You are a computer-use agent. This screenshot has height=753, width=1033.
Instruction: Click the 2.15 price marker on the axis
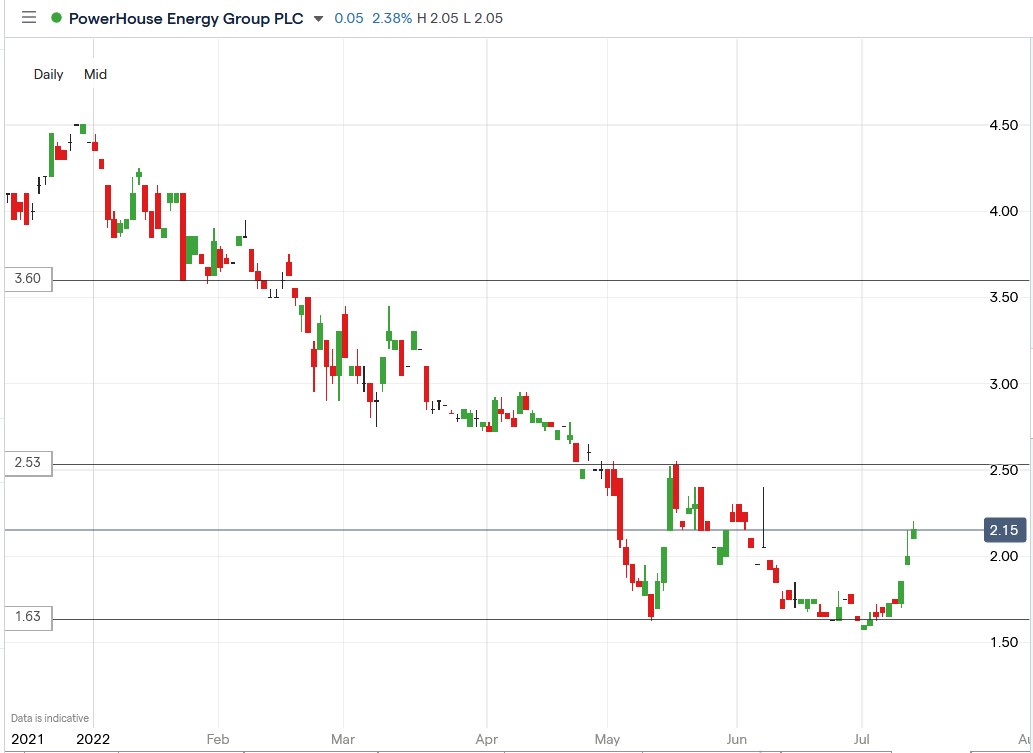pyautogui.click(x=1003, y=530)
